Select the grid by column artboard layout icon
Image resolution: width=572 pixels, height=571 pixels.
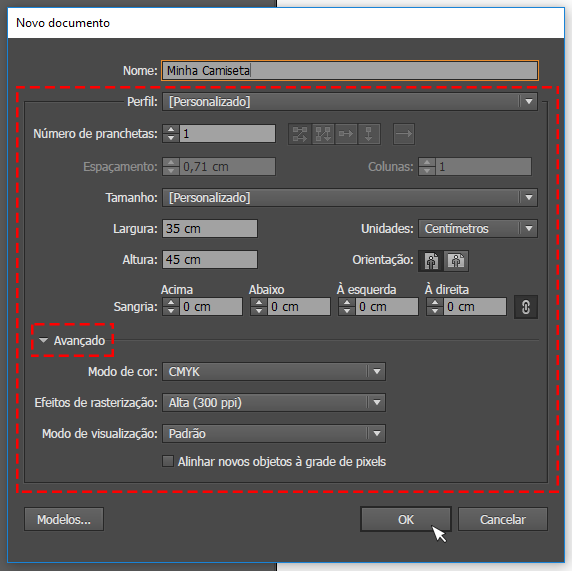click(x=323, y=134)
